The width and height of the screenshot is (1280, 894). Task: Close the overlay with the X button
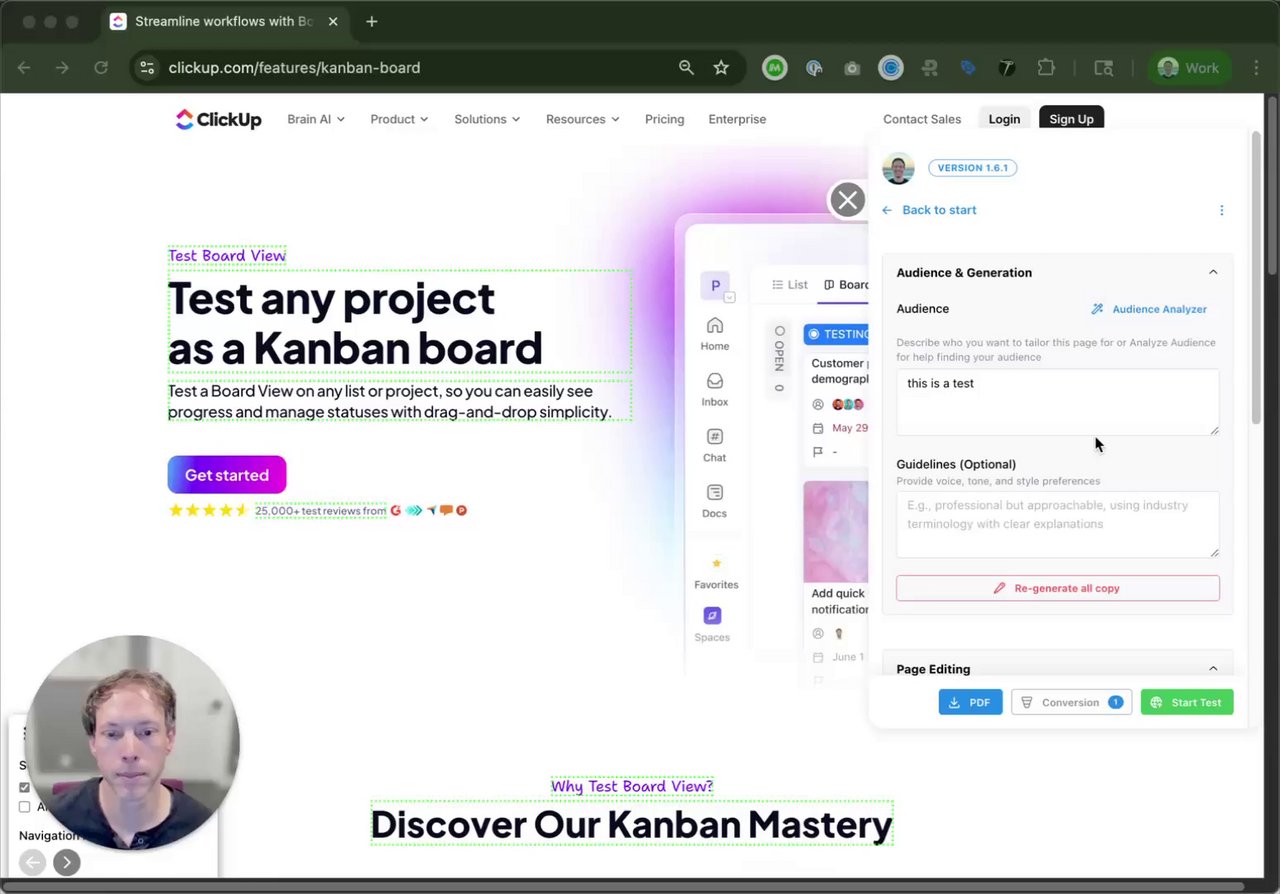(x=847, y=200)
